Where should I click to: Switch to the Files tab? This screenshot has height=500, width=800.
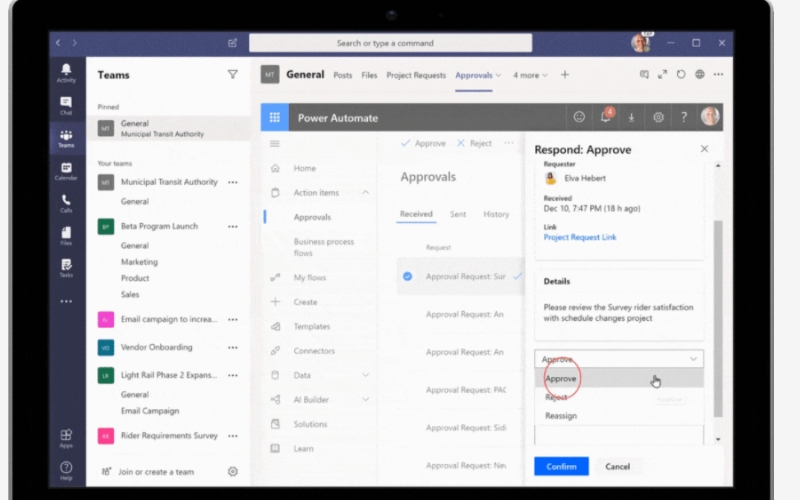(369, 75)
